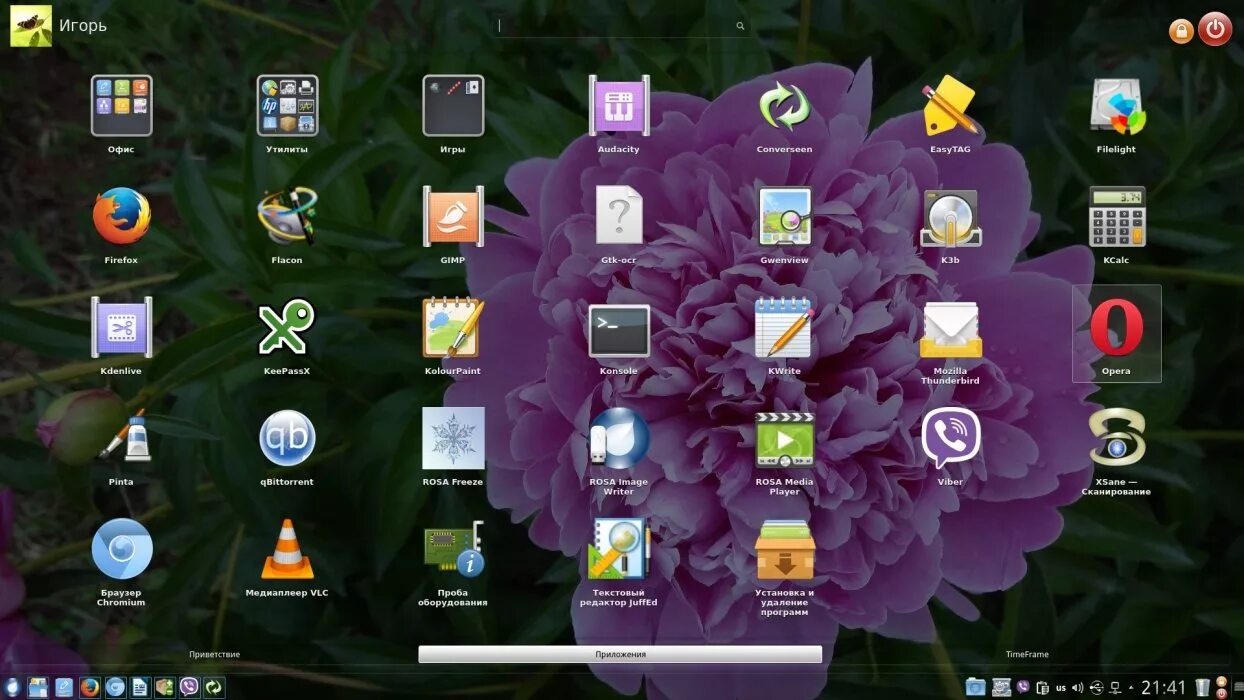Open Установка и удаление программ
The image size is (1244, 700).
(x=785, y=549)
